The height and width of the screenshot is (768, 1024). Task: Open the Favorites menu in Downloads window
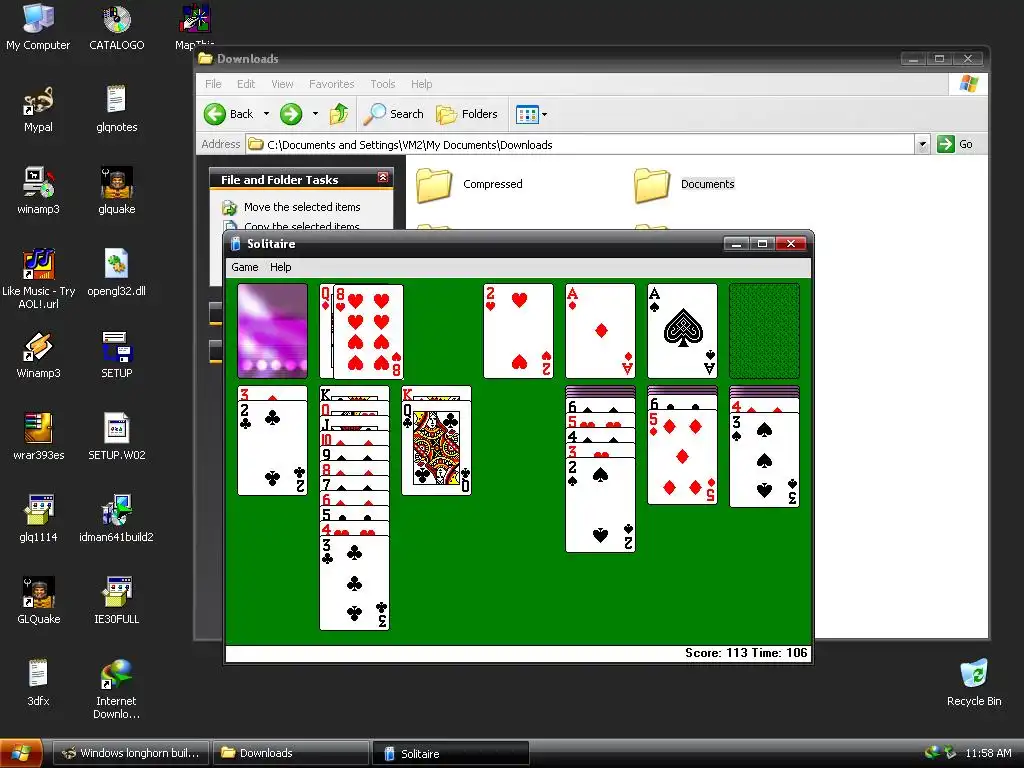pyautogui.click(x=331, y=84)
